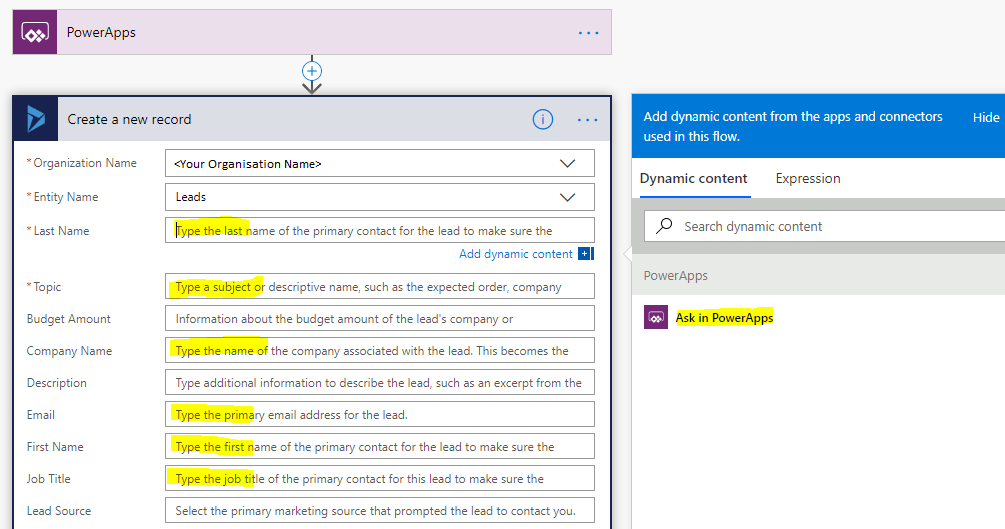Screen dimensions: 1005x529
Task: Click the Lead Source label
Action: point(59,511)
